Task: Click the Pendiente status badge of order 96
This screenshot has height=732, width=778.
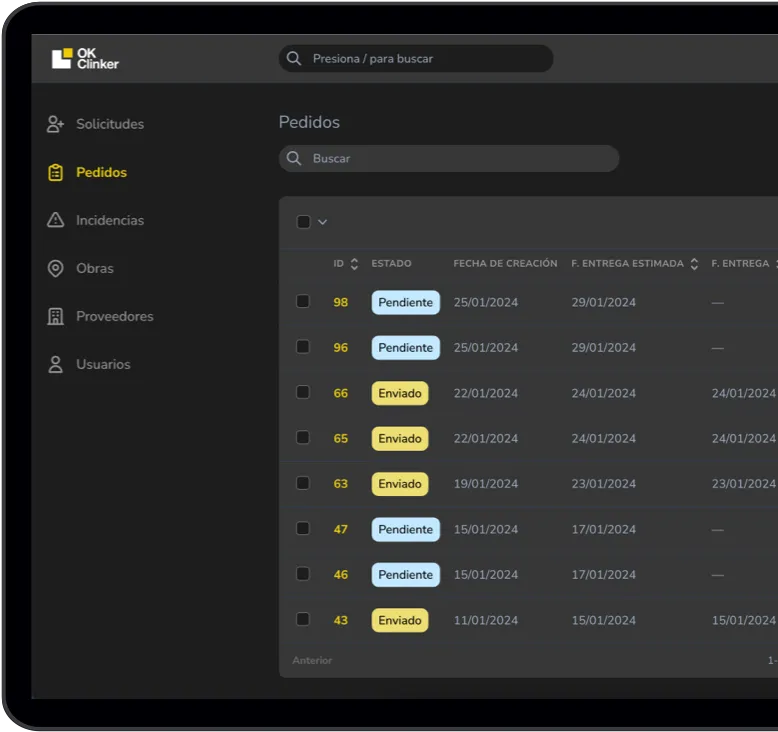Action: coord(405,347)
